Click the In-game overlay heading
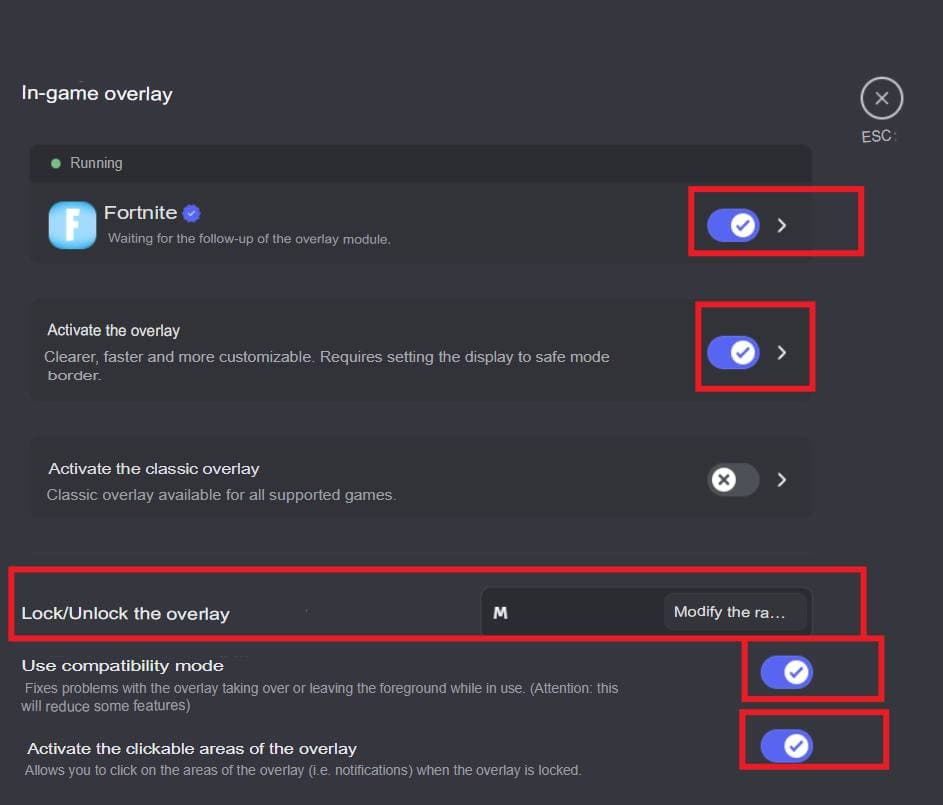 coord(97,94)
